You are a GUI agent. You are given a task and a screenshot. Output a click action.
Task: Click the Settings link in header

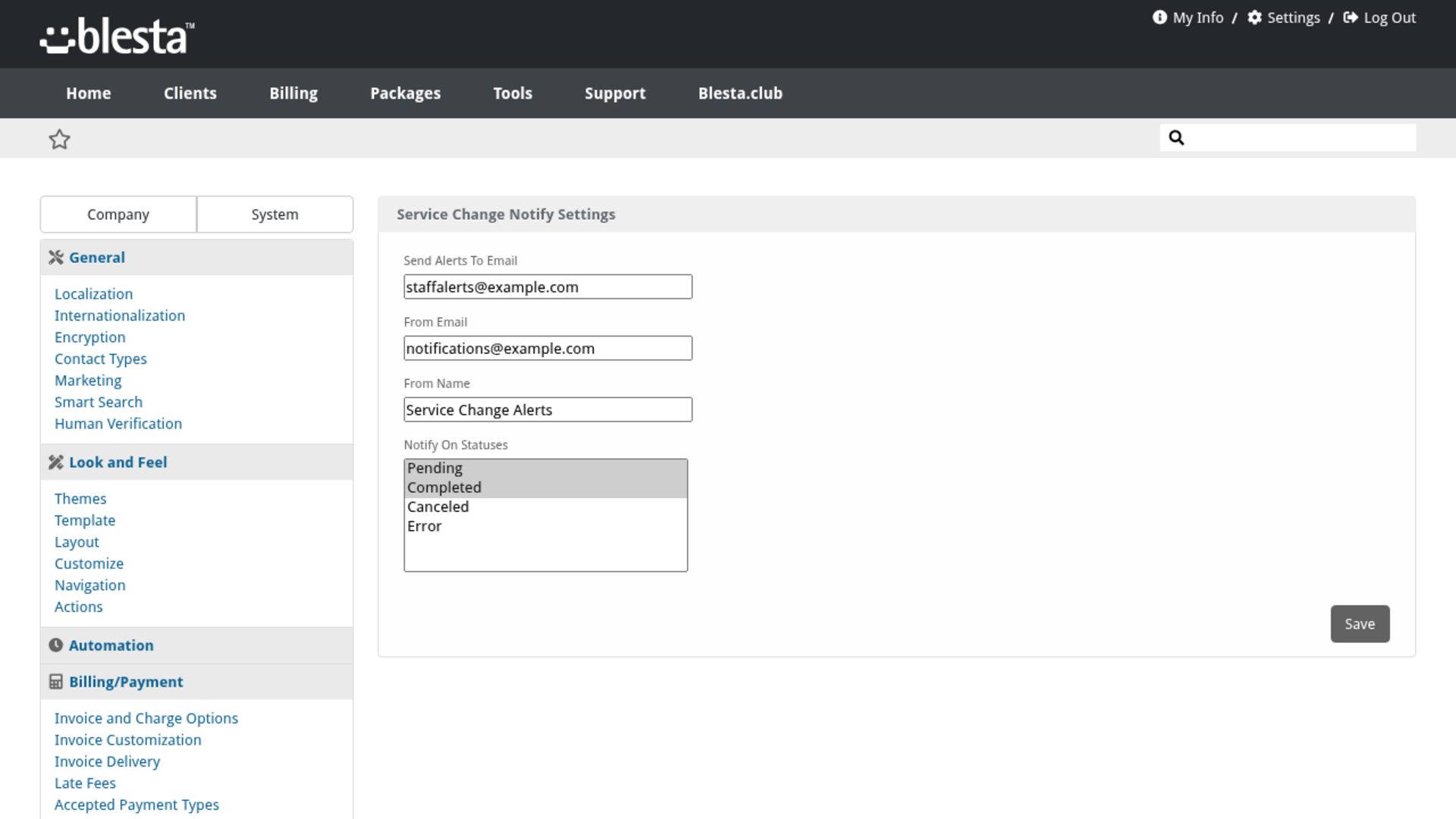coord(1294,17)
